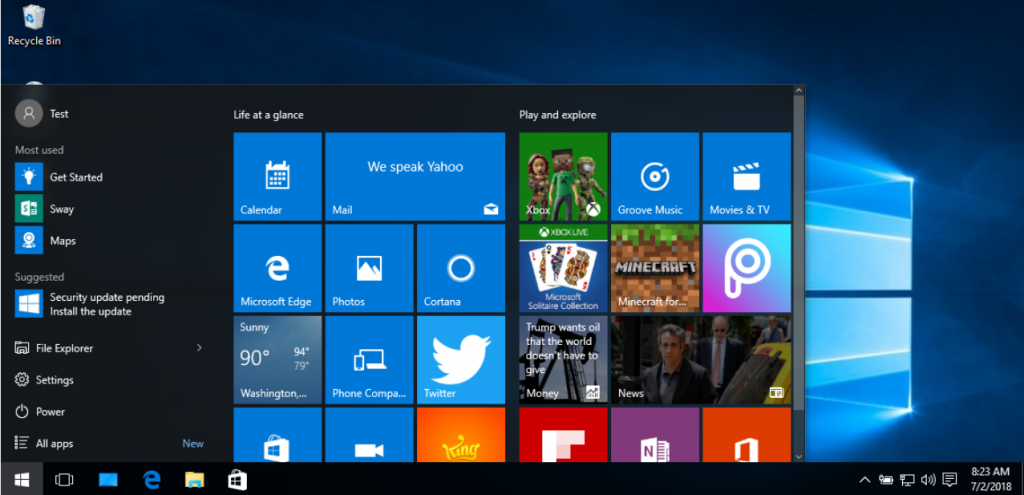This screenshot has height=495, width=1024.
Task: Click the battery status icon
Action: [886, 480]
